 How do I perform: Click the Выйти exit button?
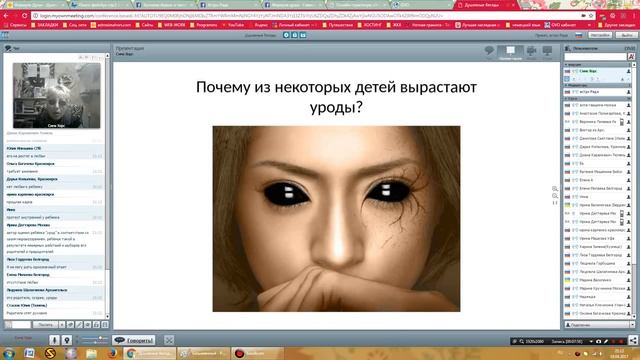[x=627, y=35]
